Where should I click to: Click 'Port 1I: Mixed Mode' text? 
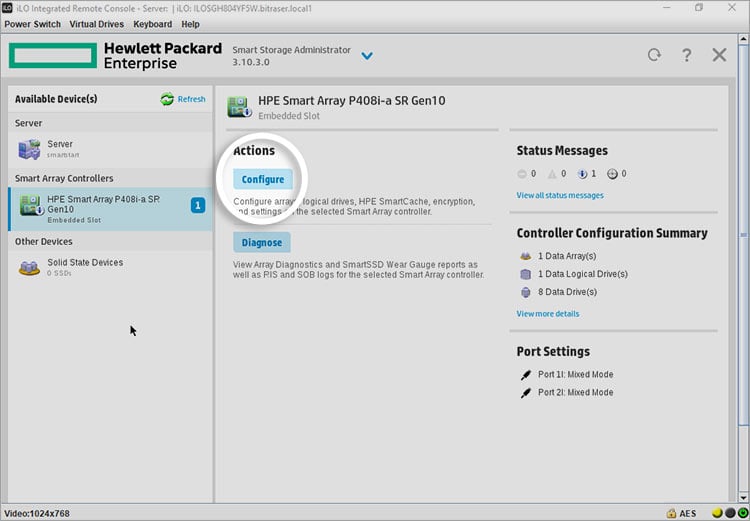click(x=575, y=374)
